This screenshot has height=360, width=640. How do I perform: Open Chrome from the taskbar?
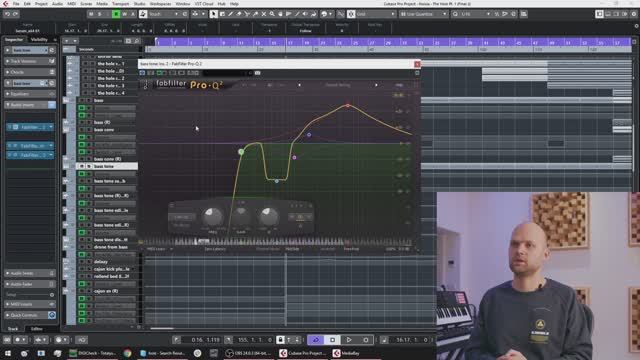pos(127,353)
